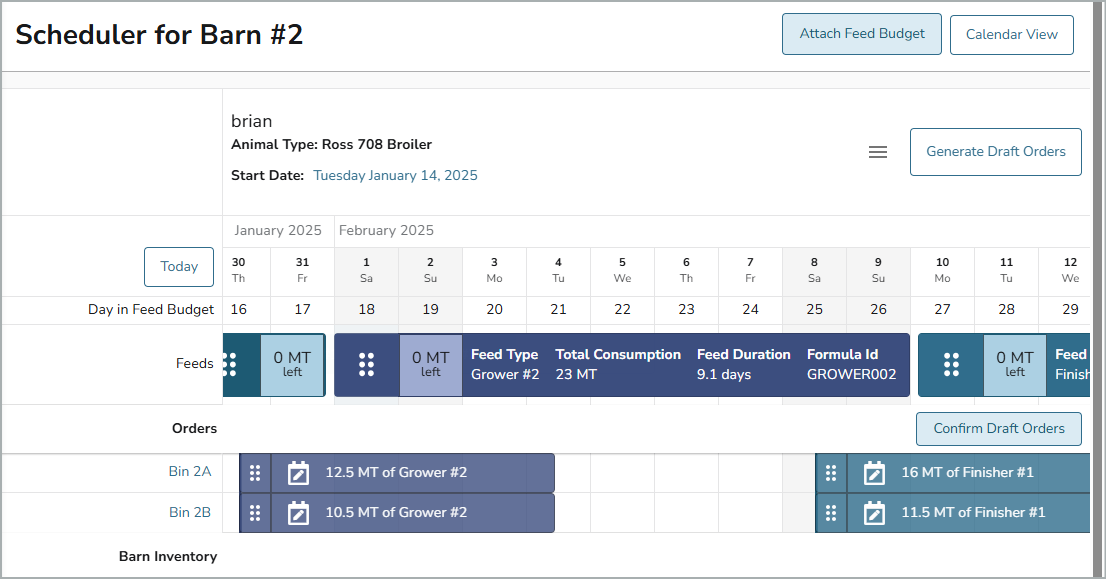Open calendar edit icon on 12.5 MT order
This screenshot has height=579, width=1106.
tap(298, 473)
